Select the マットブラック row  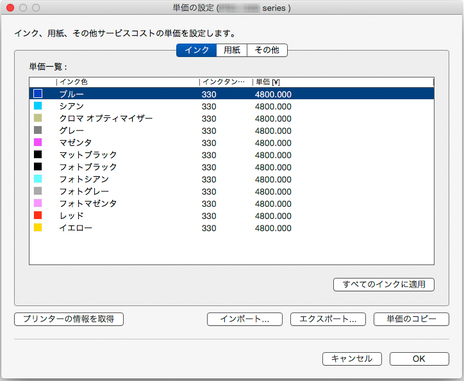[x=232, y=155]
